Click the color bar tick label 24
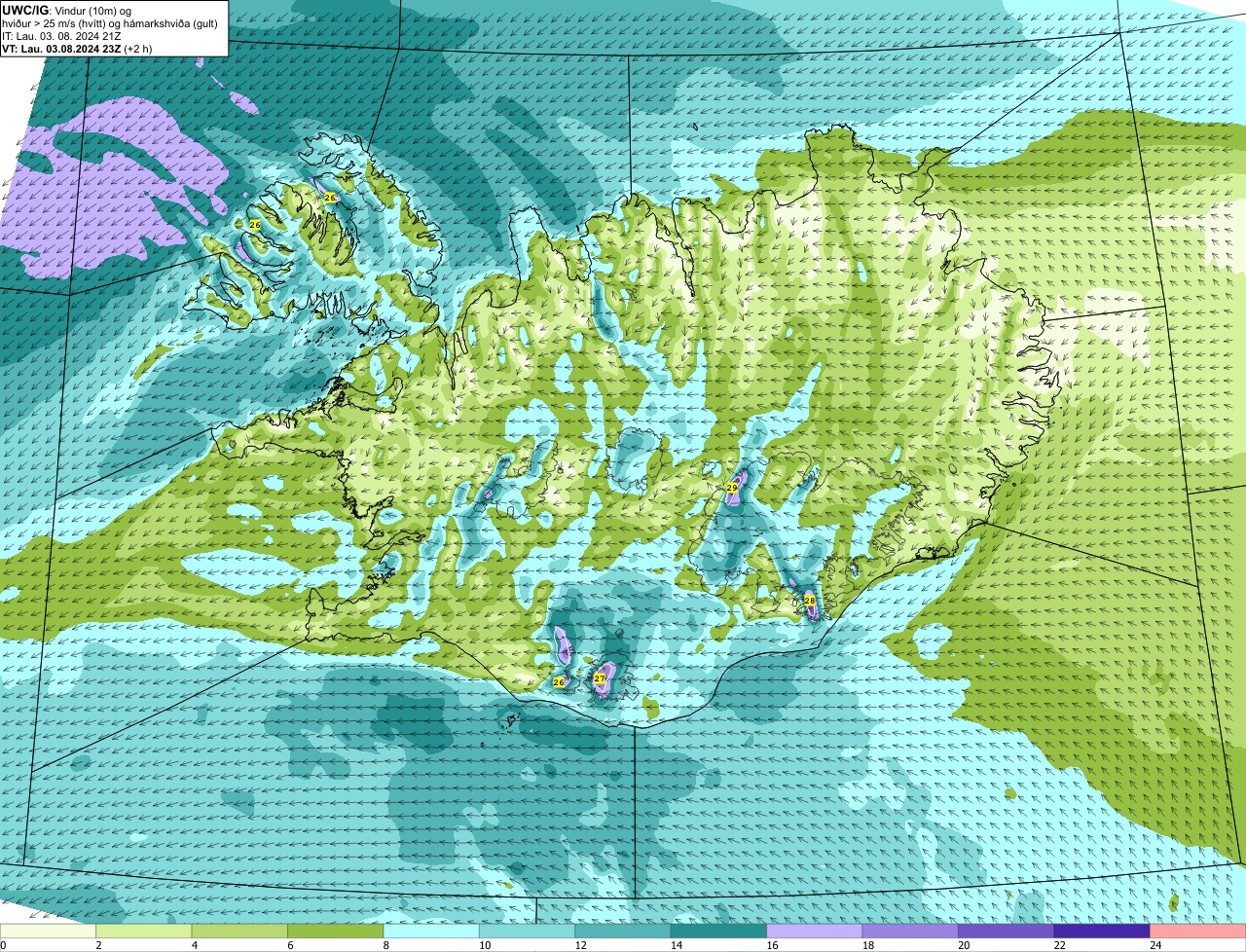This screenshot has width=1246, height=952. (1155, 945)
